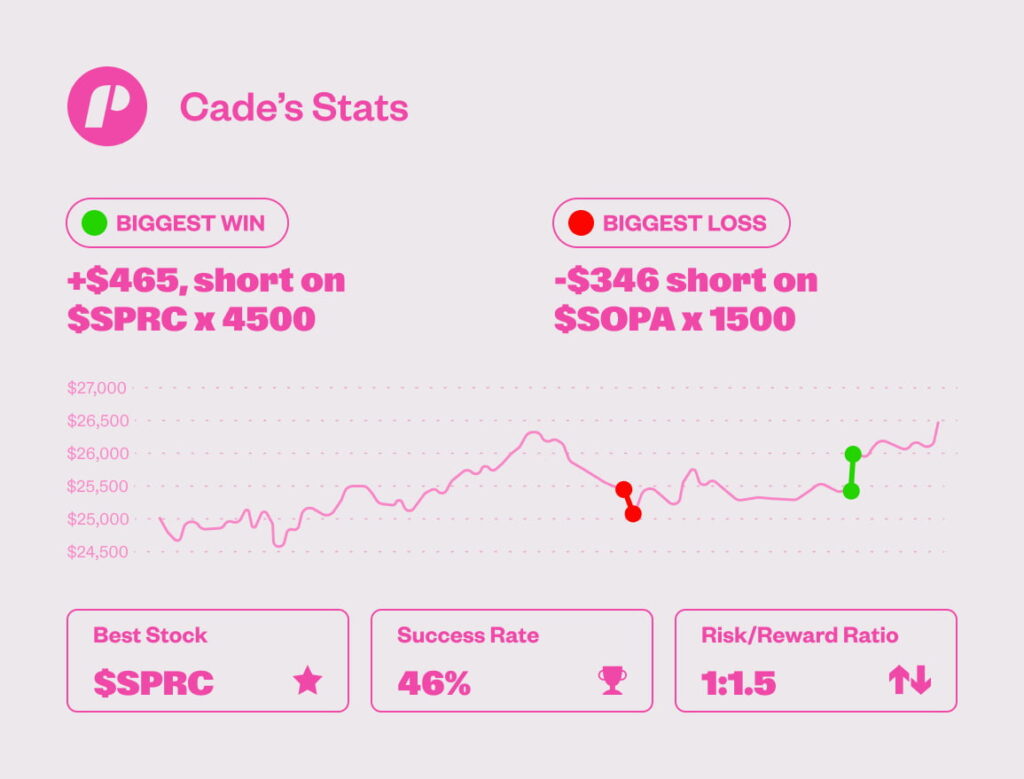Select the lower green marker on chart
This screenshot has height=779, width=1024.
851,491
